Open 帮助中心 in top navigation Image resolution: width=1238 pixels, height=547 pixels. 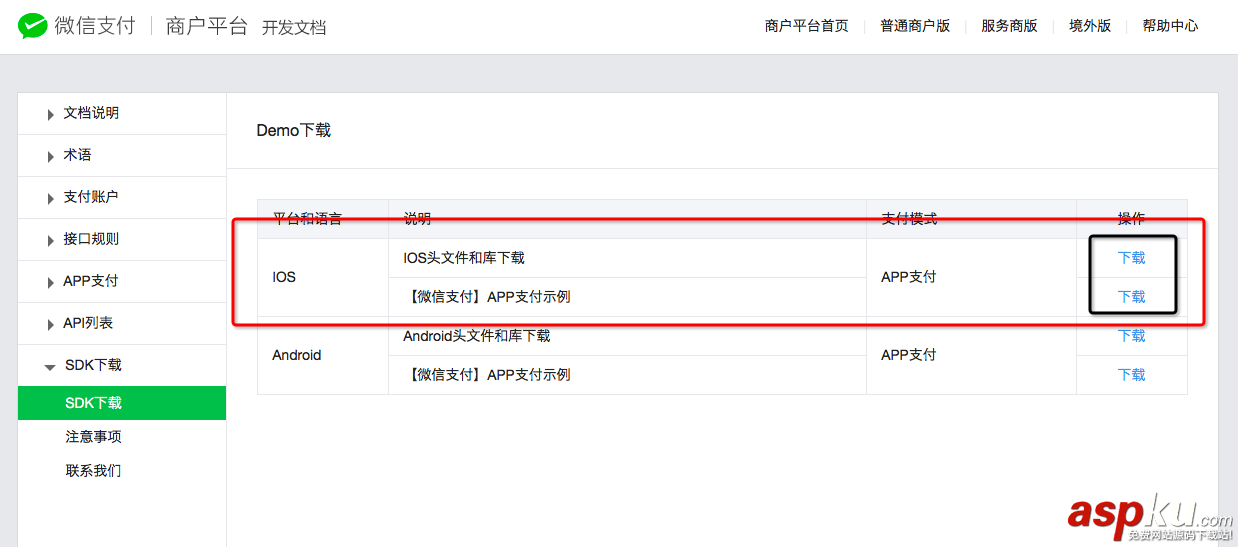click(1170, 26)
